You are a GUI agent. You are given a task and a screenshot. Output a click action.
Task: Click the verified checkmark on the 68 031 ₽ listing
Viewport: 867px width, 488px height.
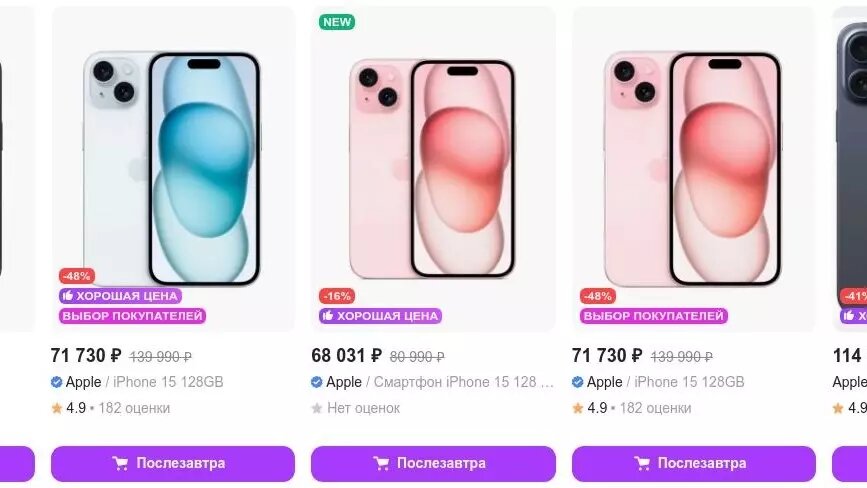pos(317,382)
